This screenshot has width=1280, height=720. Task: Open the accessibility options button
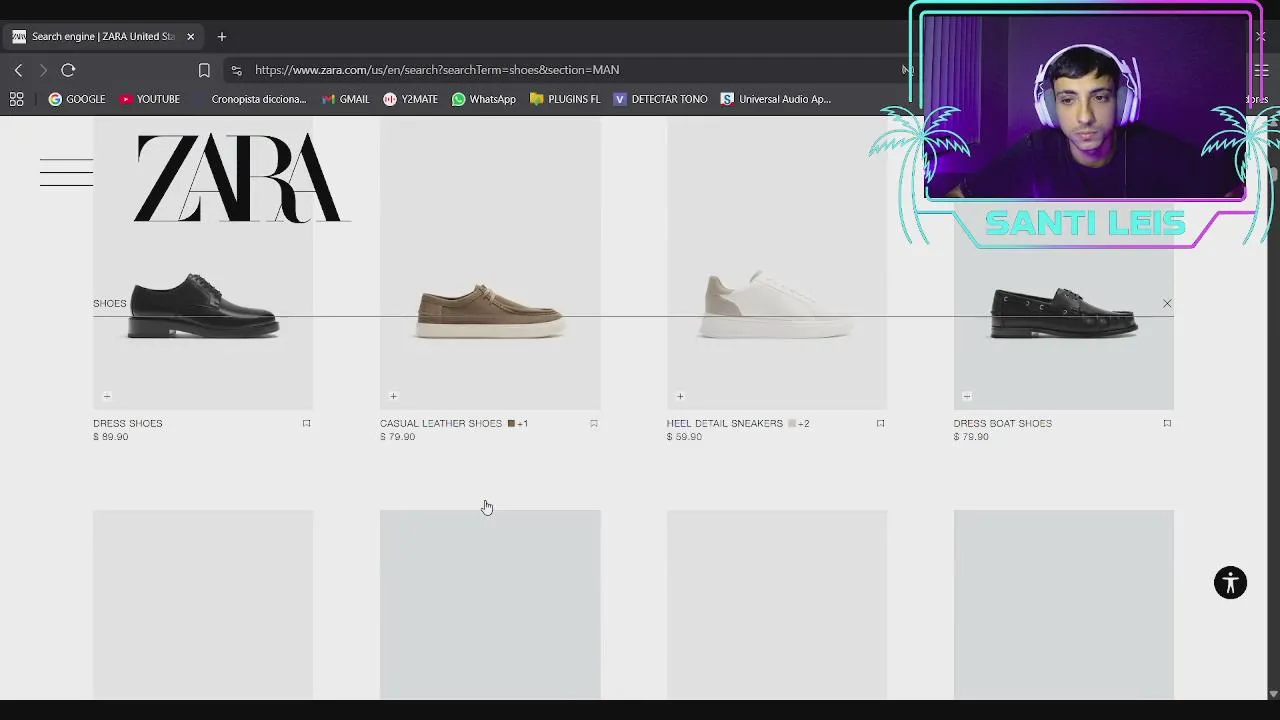[1230, 583]
